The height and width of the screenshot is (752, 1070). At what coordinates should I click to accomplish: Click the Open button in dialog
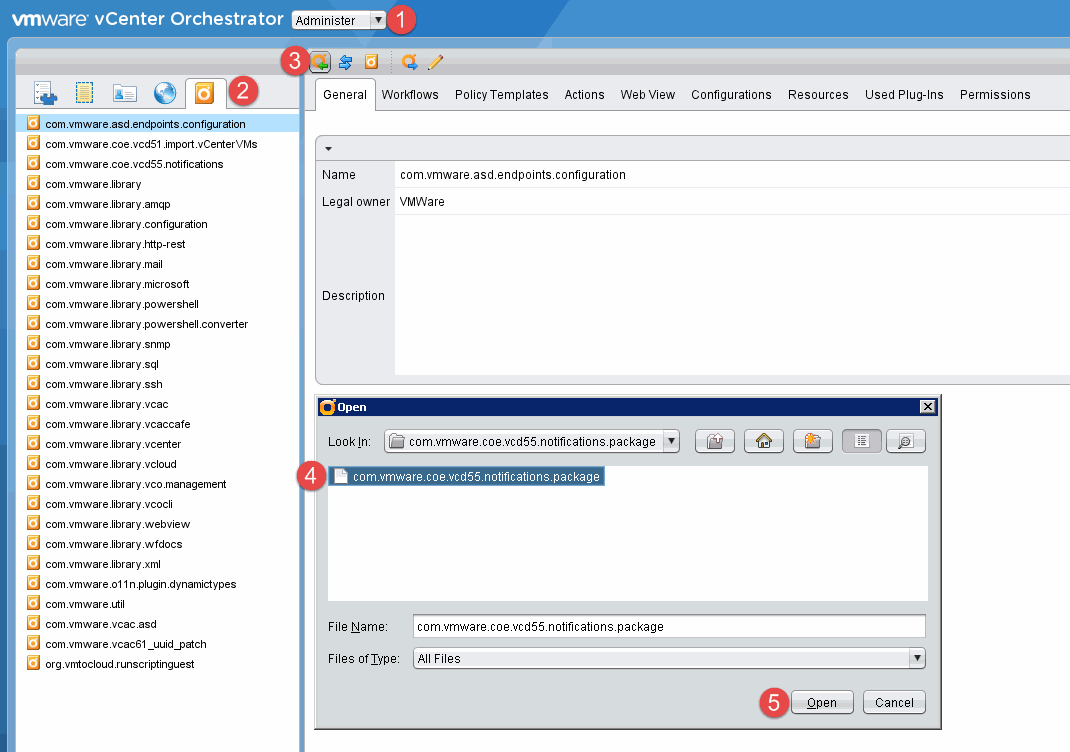click(x=822, y=702)
